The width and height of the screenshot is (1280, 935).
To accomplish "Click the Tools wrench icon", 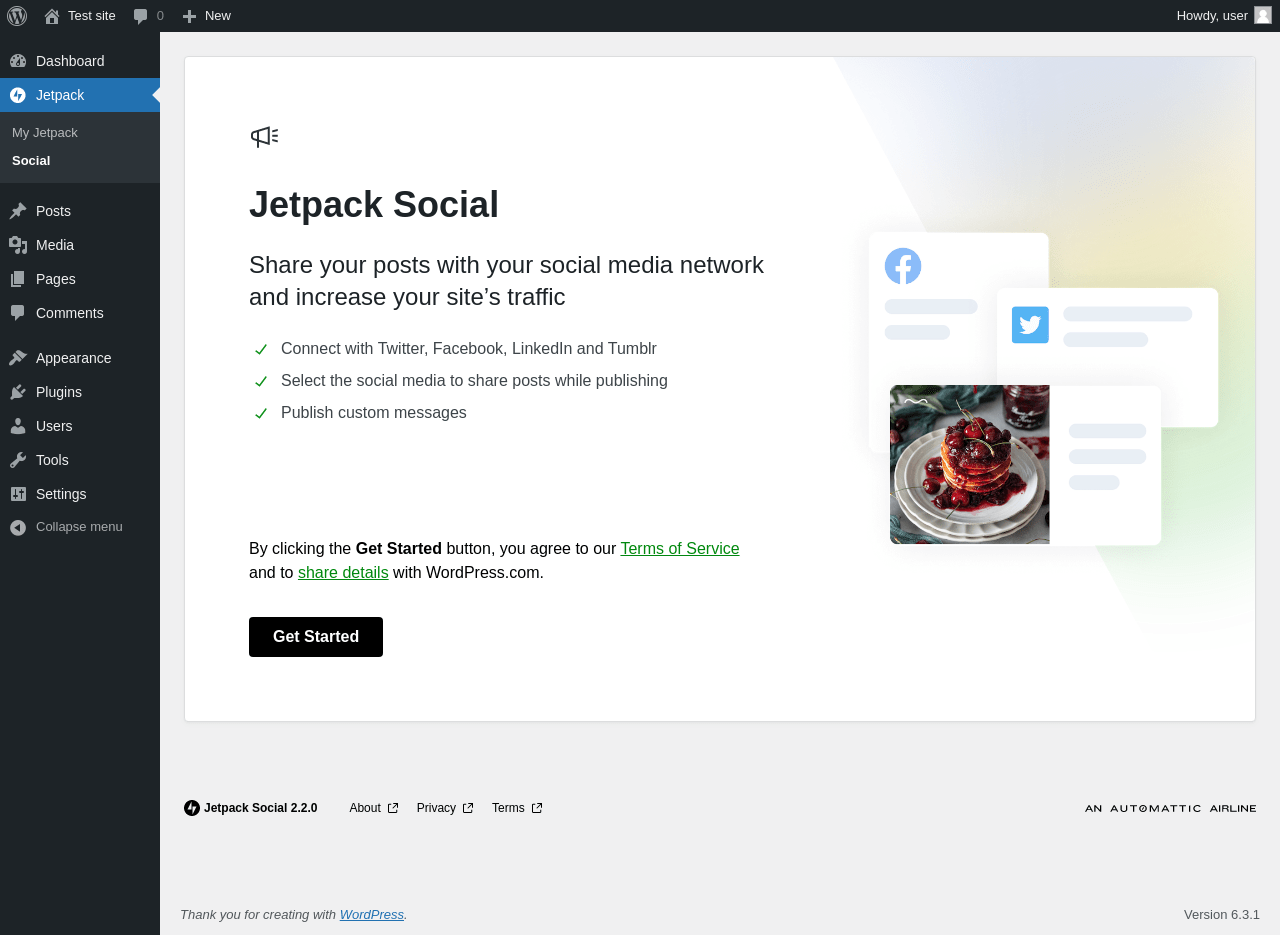I will click(18, 460).
